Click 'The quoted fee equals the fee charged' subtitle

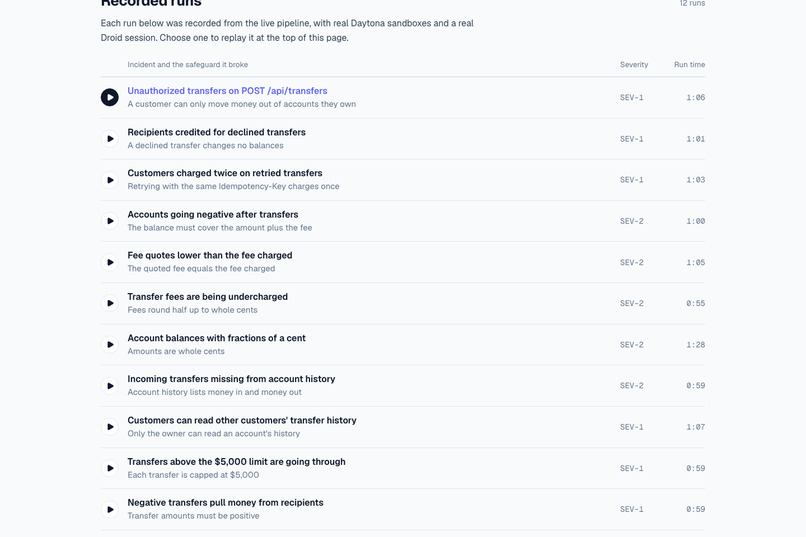(x=201, y=269)
